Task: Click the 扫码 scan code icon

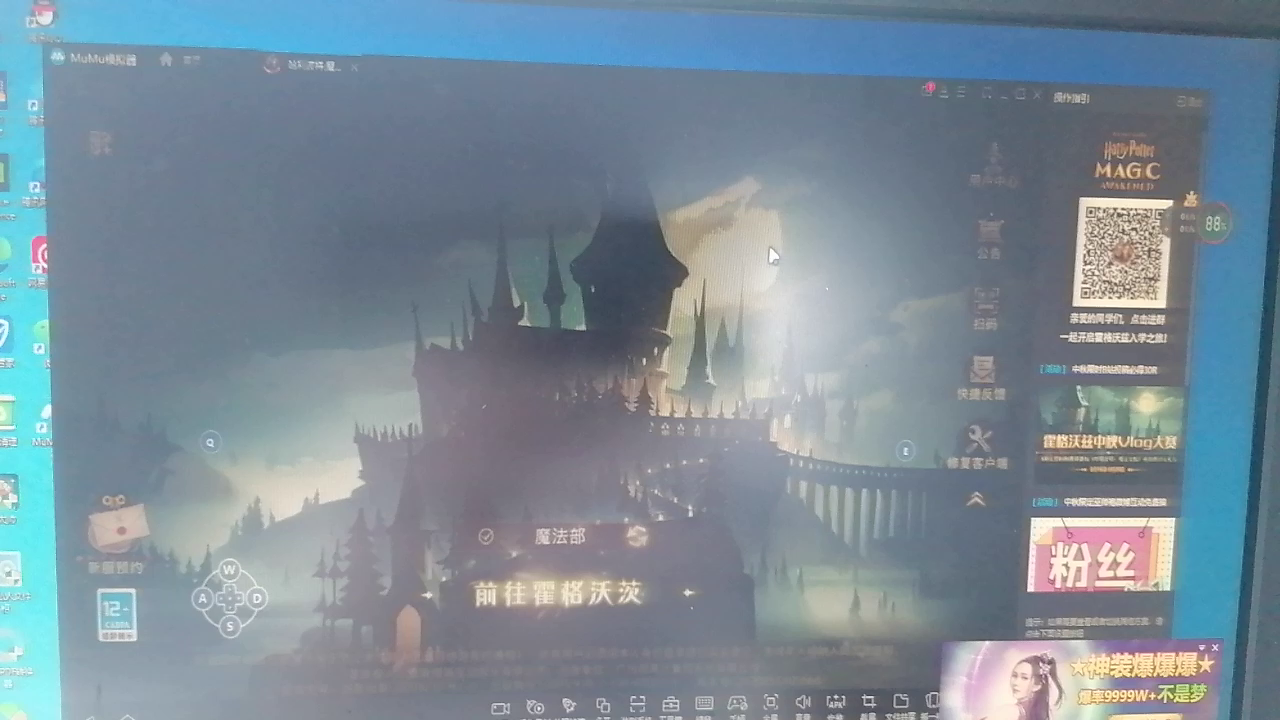Action: 986,307
